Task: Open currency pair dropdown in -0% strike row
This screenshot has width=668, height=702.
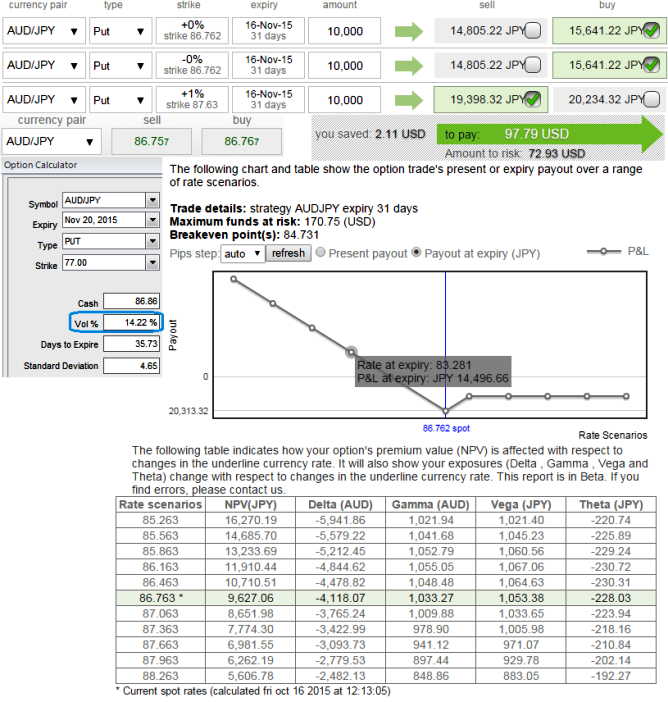Action: tap(44, 65)
